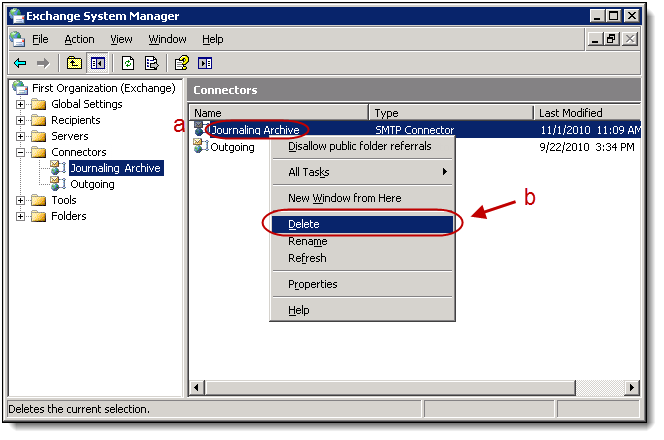
Task: Select the Global Settings tree label
Action: [x=87, y=104]
